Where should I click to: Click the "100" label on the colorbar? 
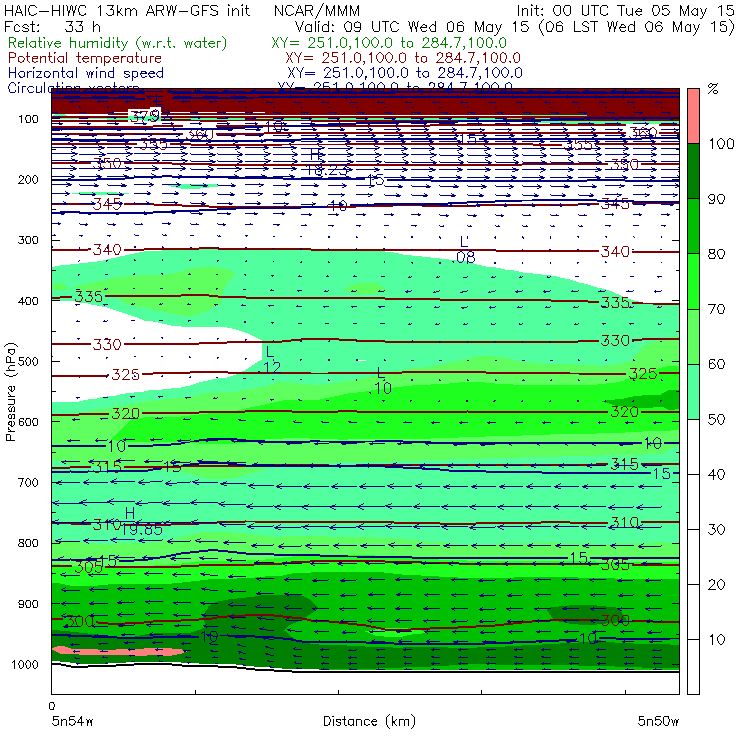721,143
